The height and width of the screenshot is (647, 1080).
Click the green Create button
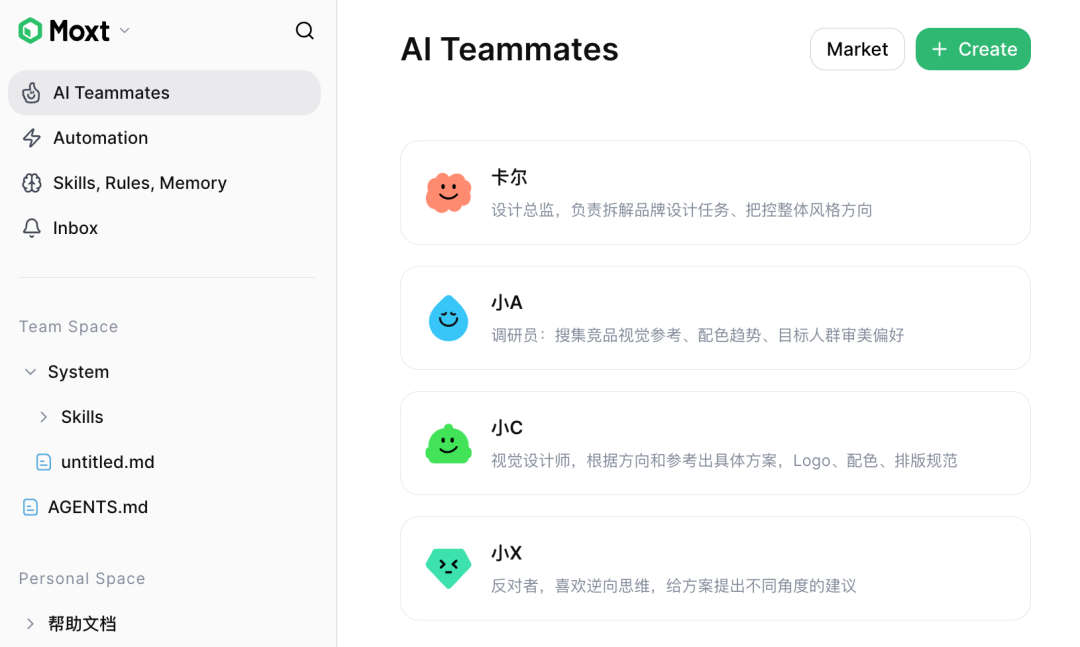(x=972, y=48)
